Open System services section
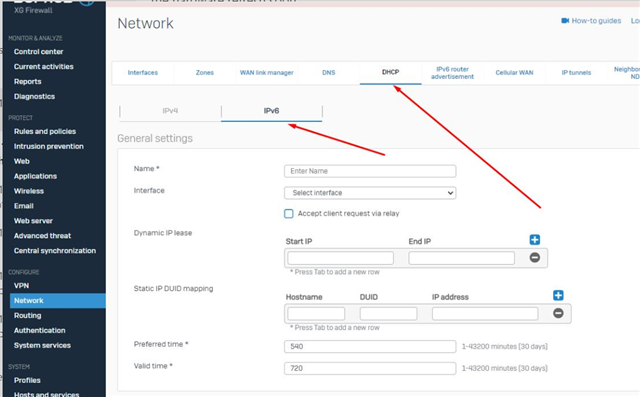This screenshot has height=397, width=640. click(x=42, y=345)
